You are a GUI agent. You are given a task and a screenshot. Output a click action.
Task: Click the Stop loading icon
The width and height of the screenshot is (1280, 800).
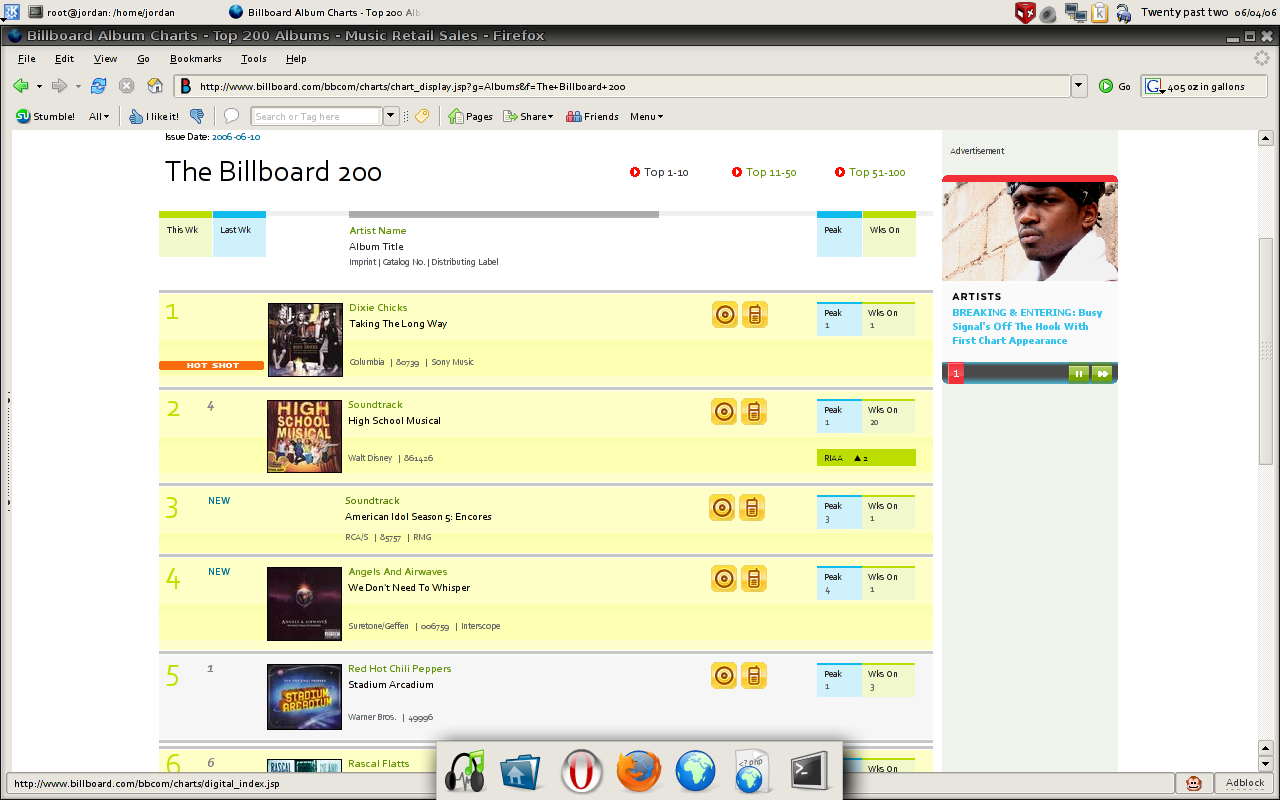127,86
